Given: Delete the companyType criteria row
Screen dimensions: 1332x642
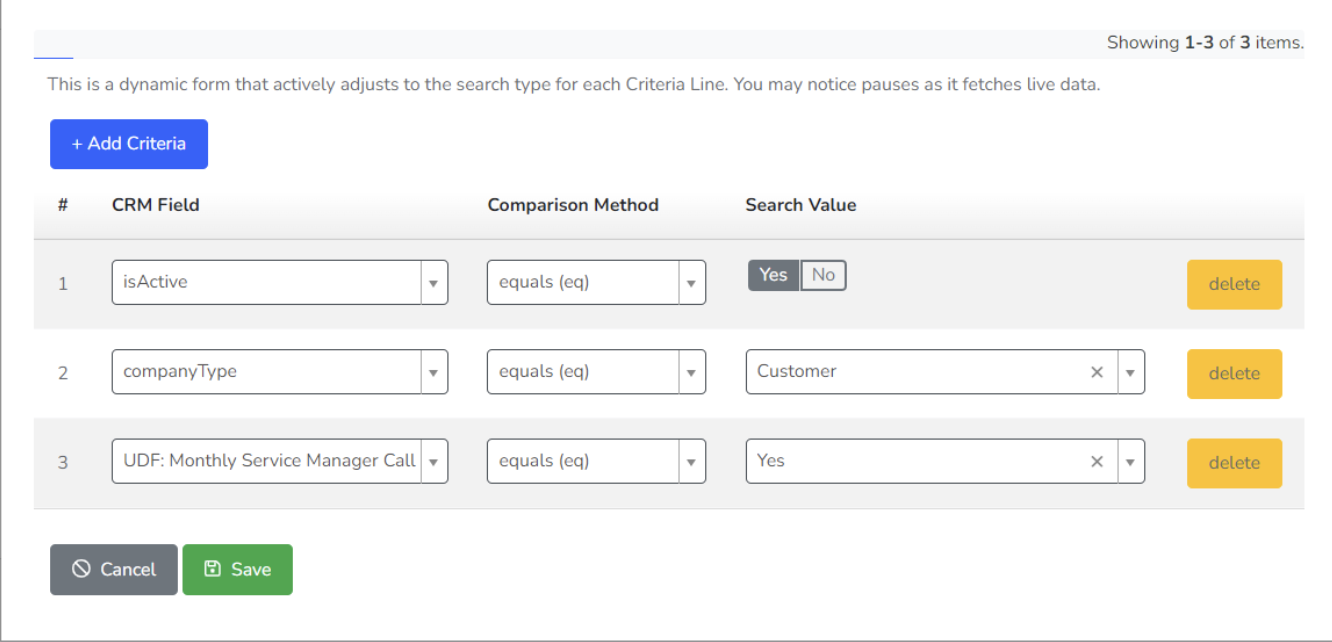Looking at the screenshot, I should pos(1234,373).
